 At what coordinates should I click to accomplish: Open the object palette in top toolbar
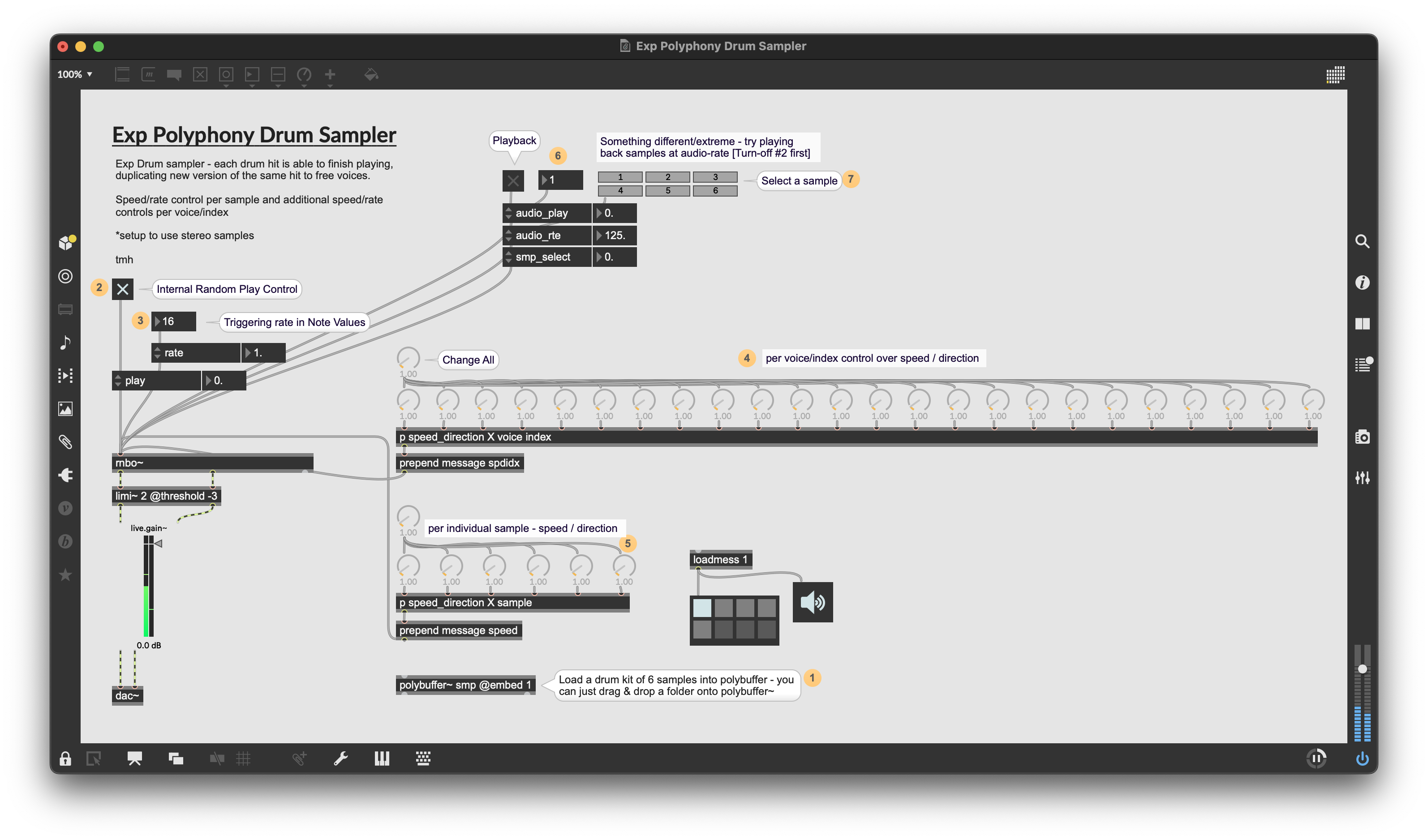[122, 74]
